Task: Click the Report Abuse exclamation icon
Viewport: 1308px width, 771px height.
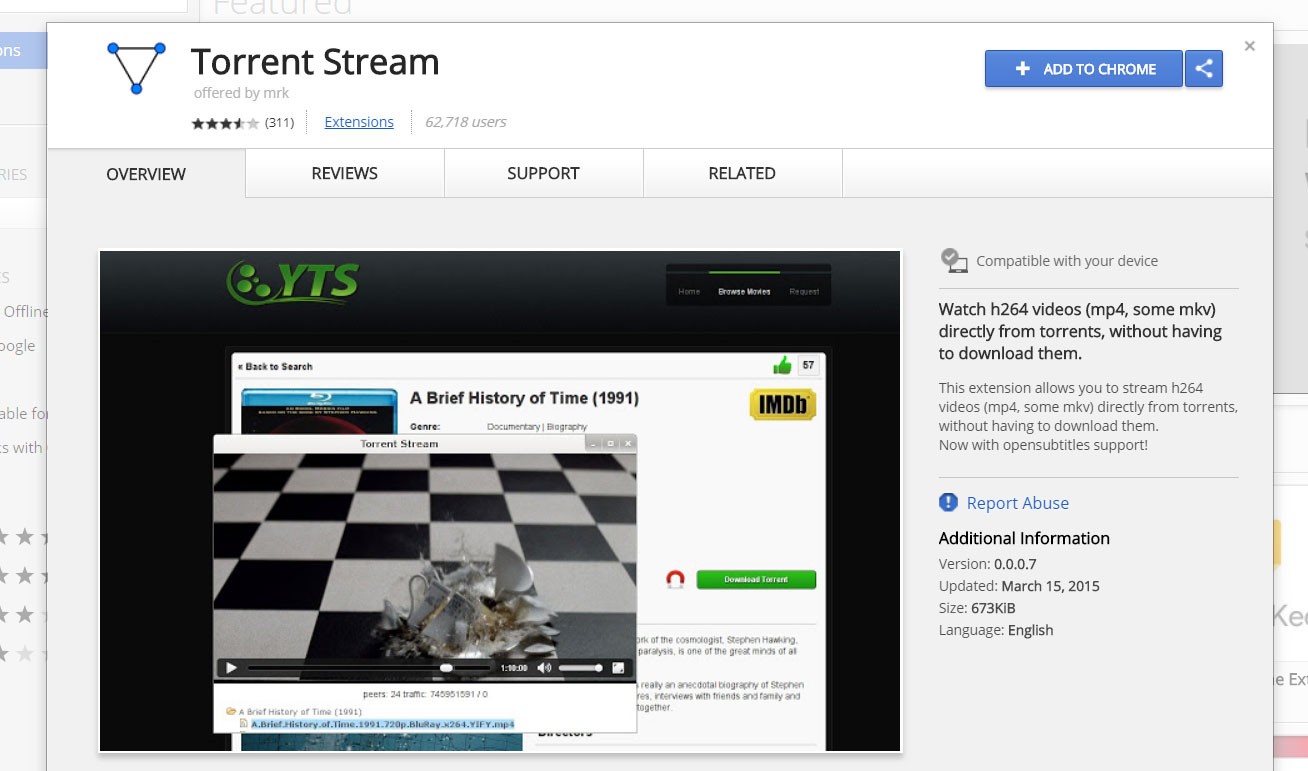Action: 948,502
